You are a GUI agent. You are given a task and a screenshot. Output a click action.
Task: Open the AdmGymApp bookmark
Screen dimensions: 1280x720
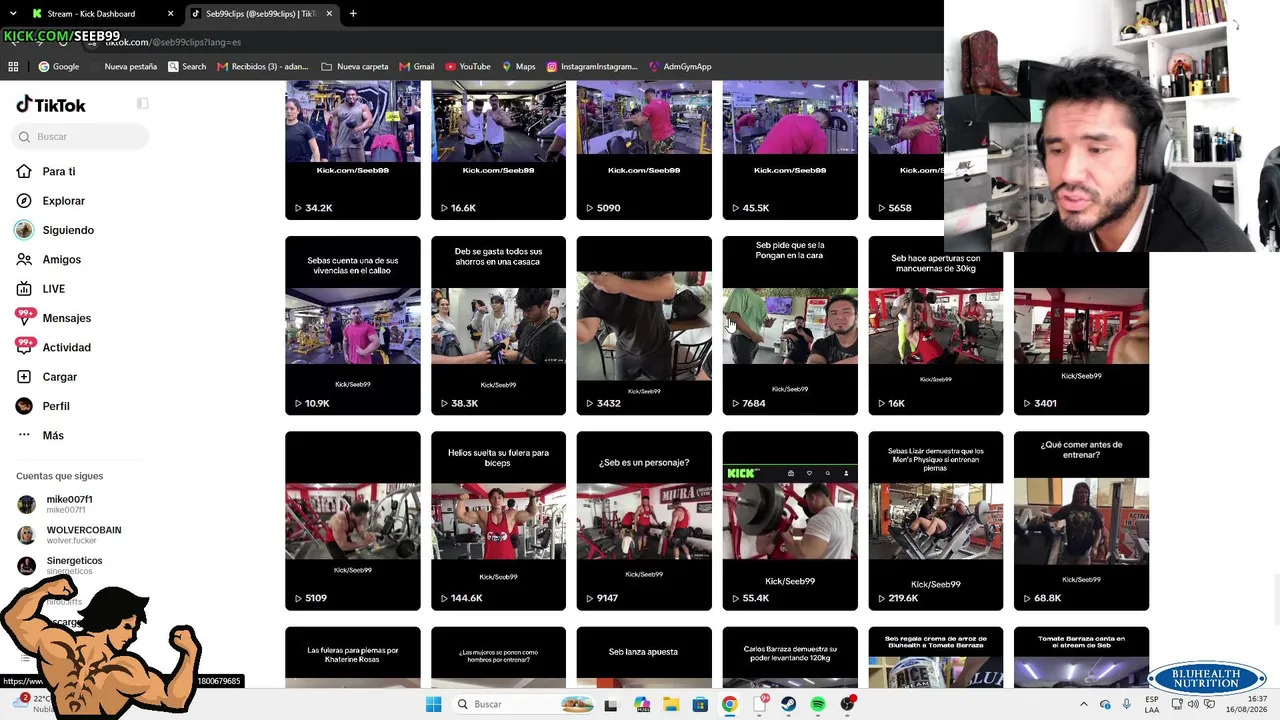click(680, 67)
